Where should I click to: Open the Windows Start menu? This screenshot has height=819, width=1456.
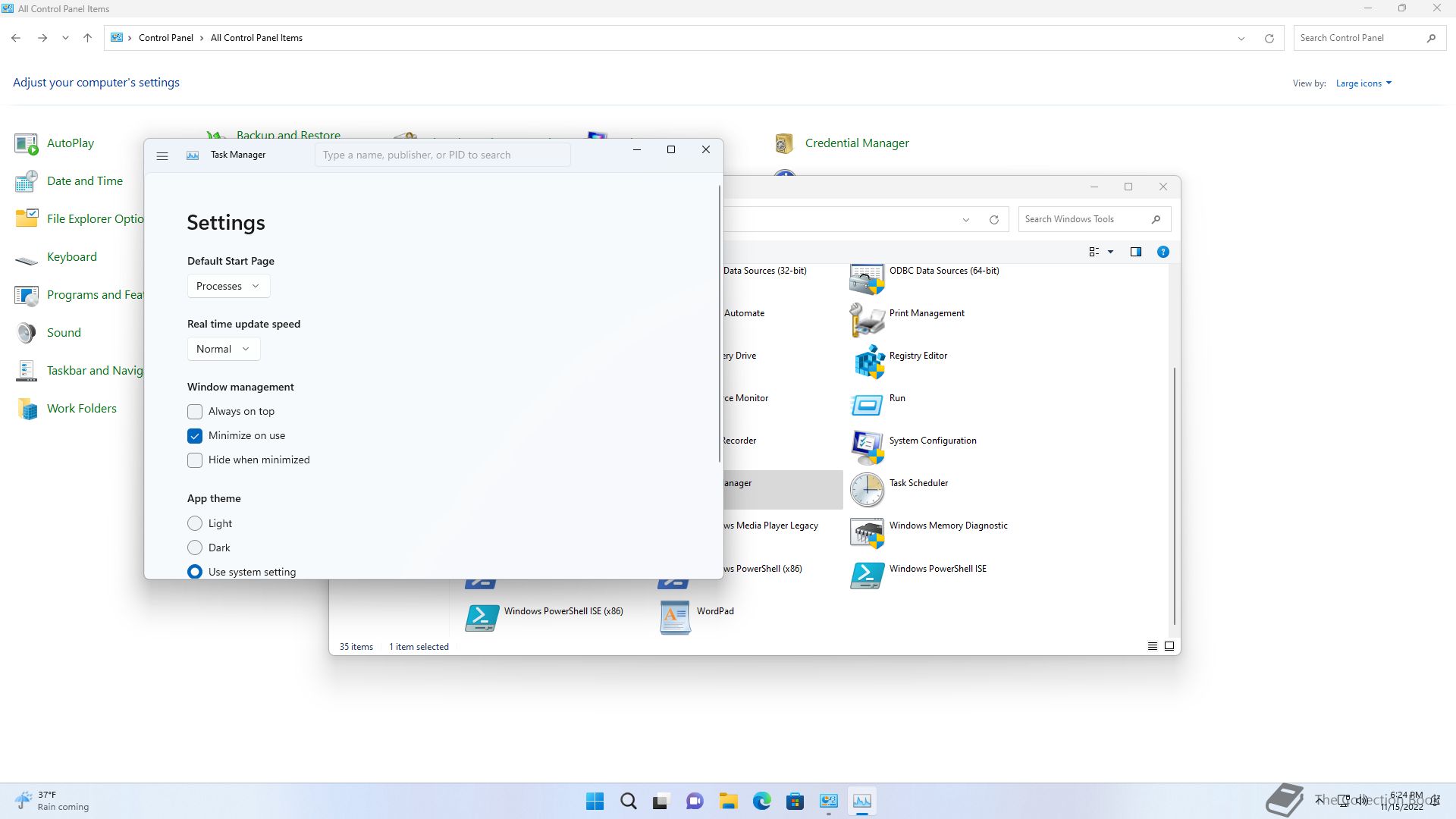tap(595, 801)
